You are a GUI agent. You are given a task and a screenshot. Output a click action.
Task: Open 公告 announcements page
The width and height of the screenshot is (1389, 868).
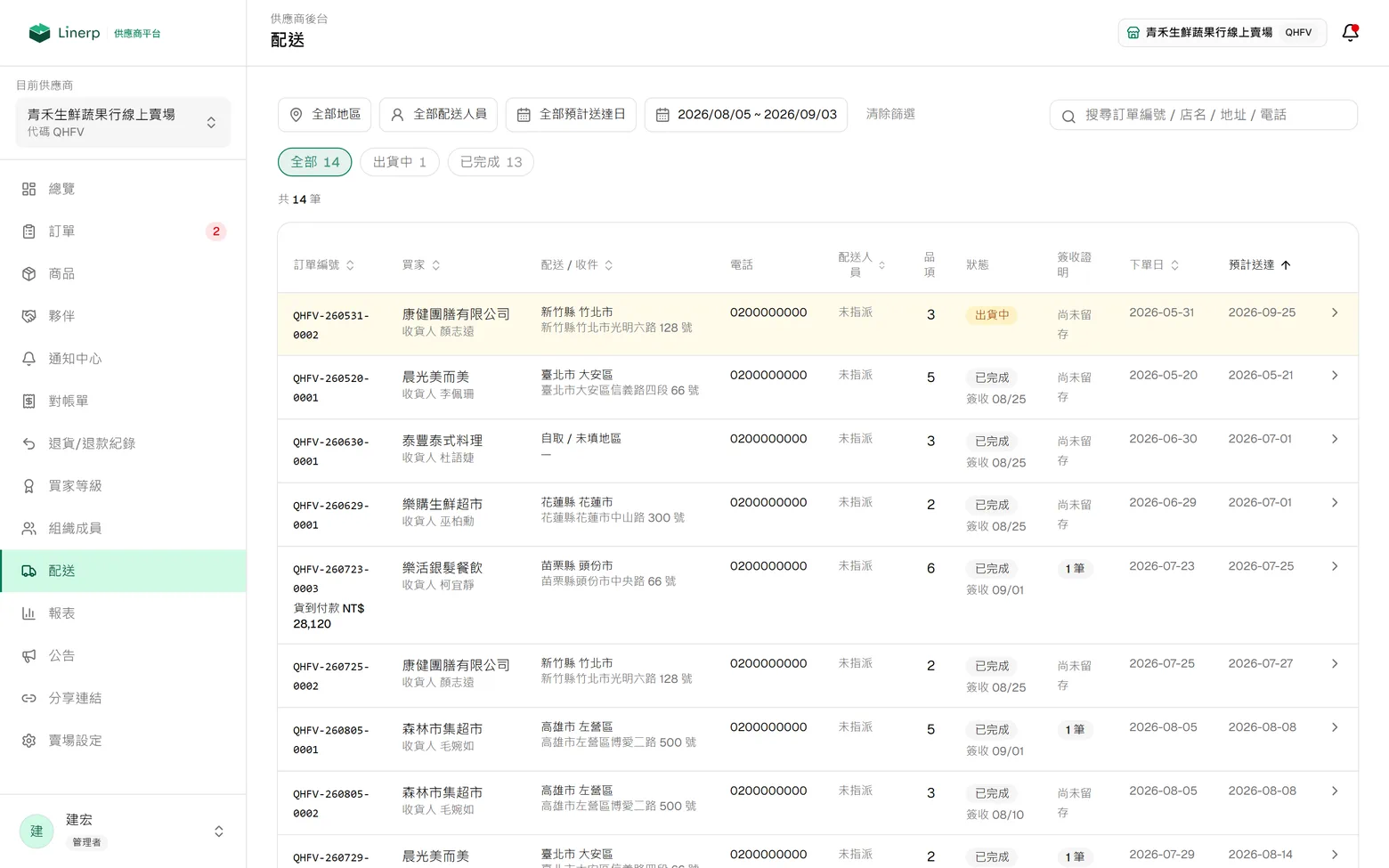click(123, 655)
